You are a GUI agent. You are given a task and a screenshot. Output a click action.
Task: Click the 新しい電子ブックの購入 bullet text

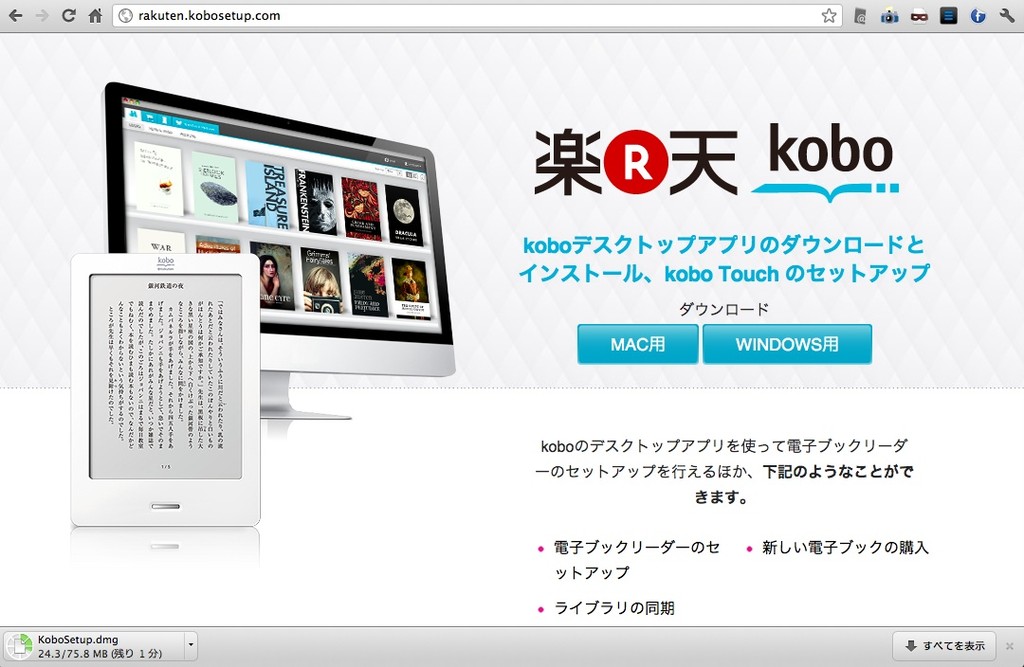pyautogui.click(x=845, y=547)
